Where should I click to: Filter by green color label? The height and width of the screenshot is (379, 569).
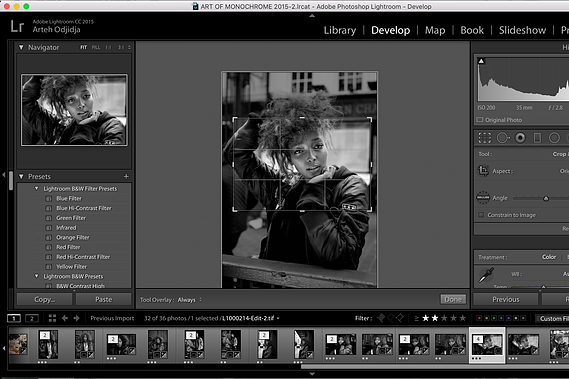coord(494,318)
